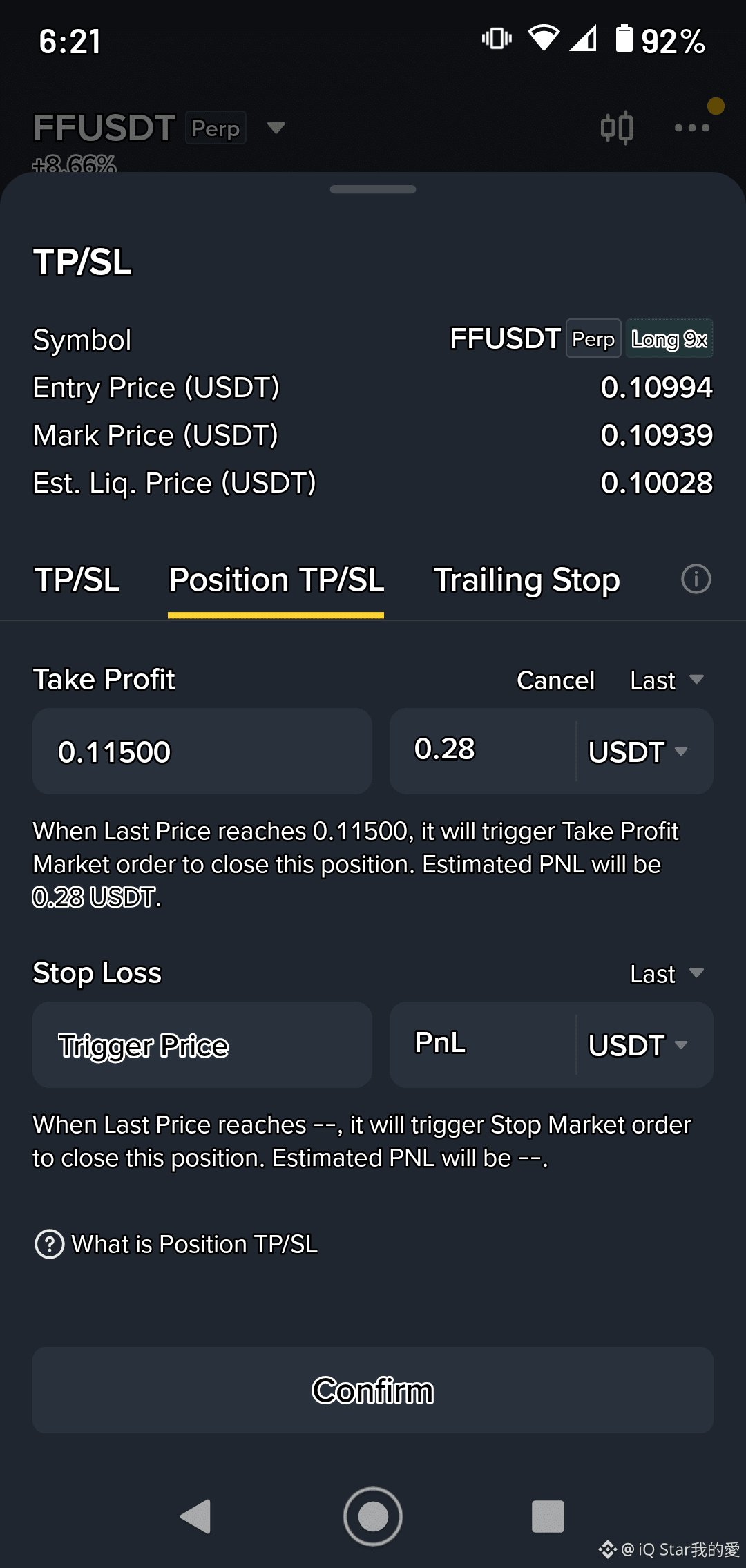Tap the Android home navigation button
Viewport: 746px width, 1568px height.
click(x=373, y=1517)
